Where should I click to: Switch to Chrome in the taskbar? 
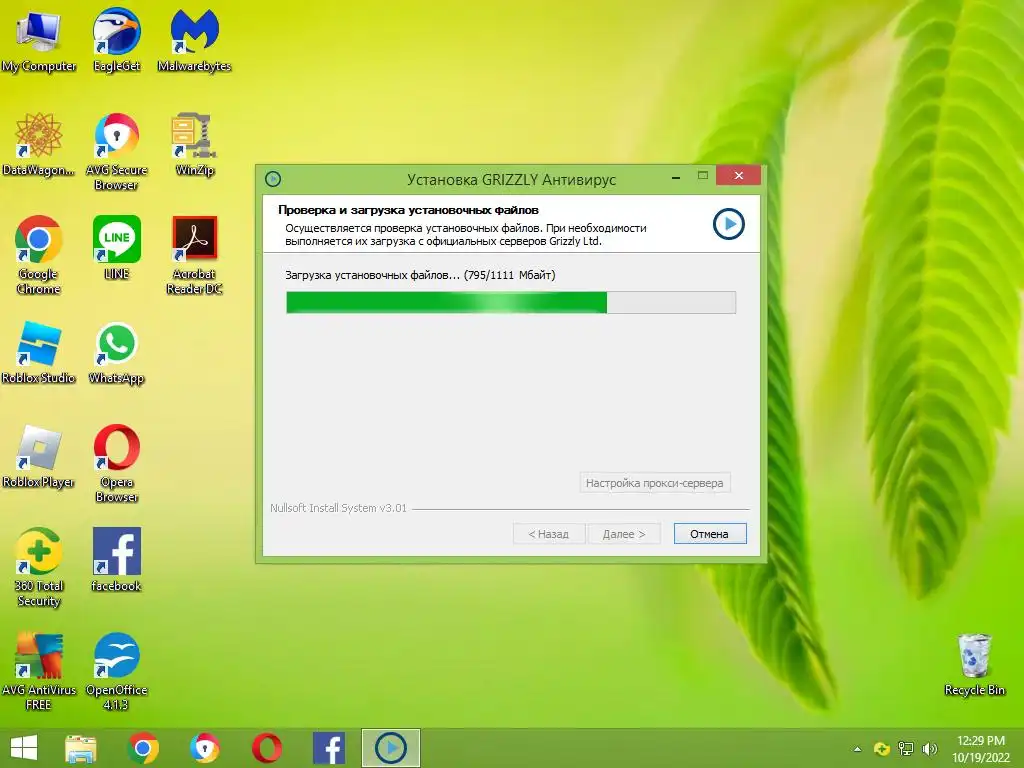(x=143, y=748)
